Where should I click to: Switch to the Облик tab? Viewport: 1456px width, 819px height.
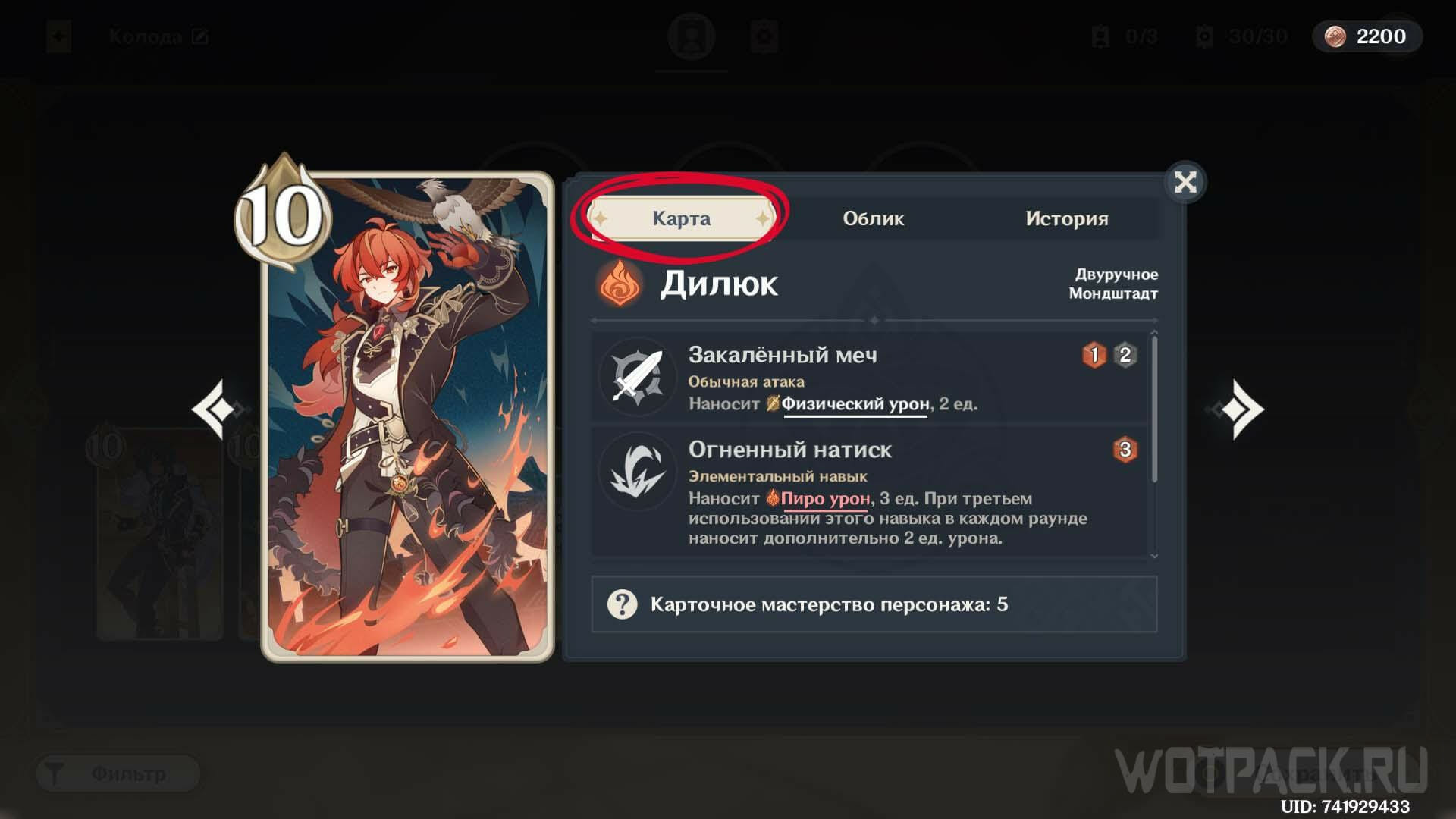click(x=873, y=218)
